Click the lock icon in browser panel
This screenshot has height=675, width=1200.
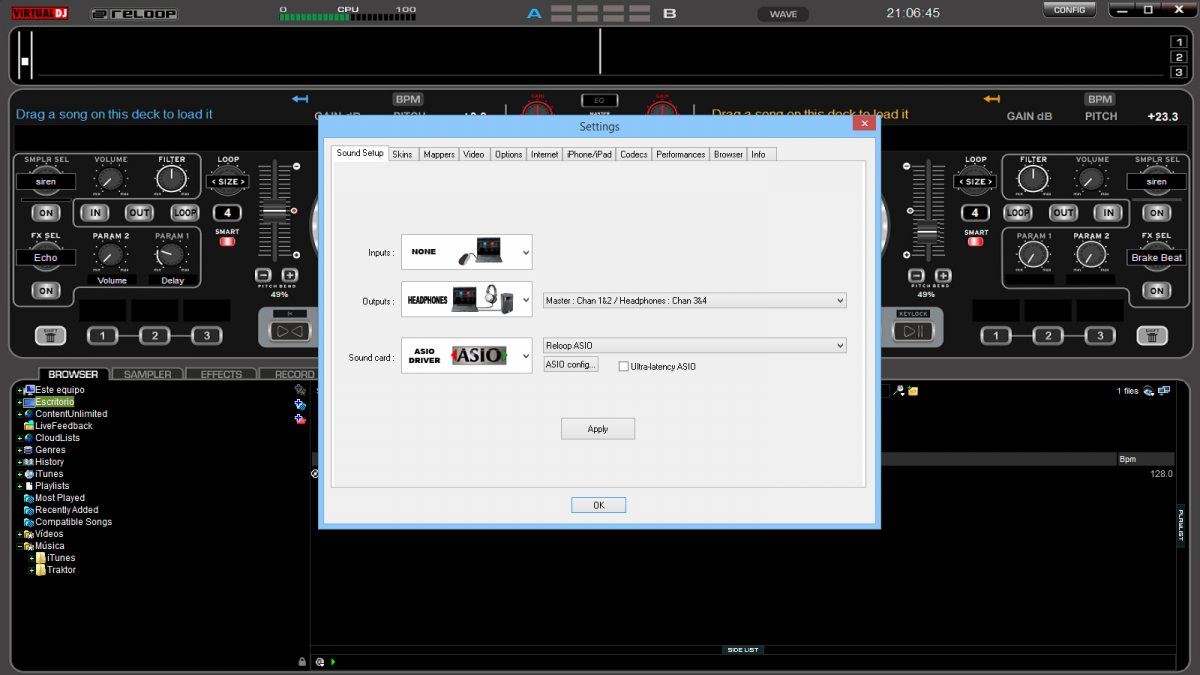(302, 662)
